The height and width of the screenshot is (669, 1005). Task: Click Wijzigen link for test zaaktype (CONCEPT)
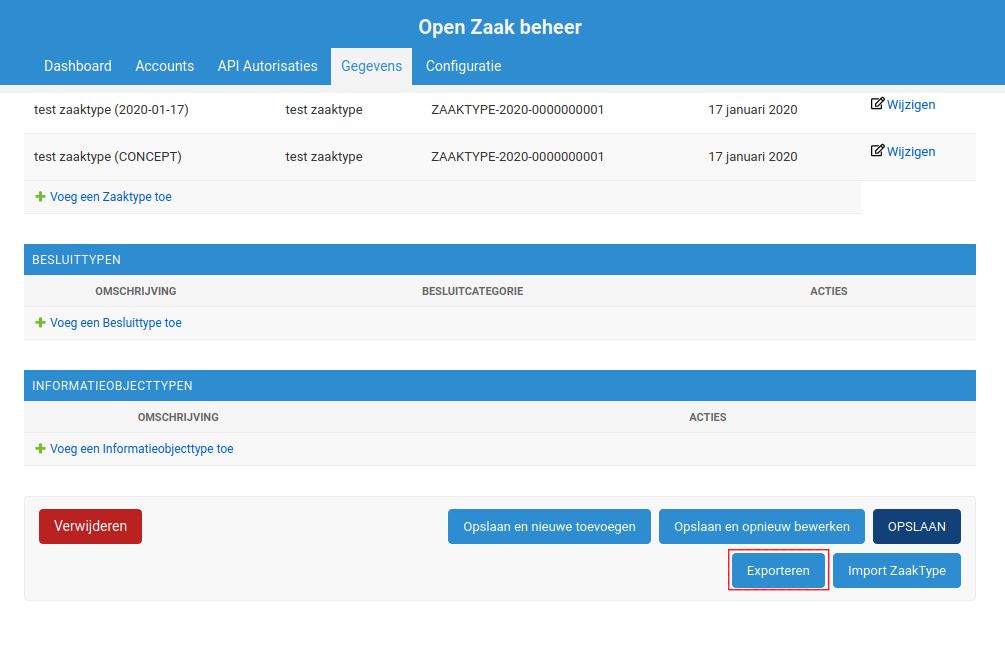911,151
